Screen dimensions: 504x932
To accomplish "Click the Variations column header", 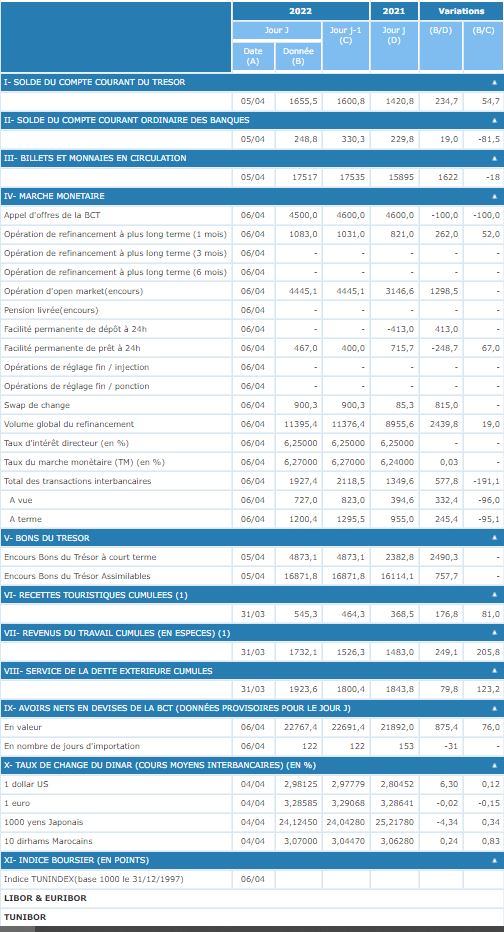I will tap(461, 11).
